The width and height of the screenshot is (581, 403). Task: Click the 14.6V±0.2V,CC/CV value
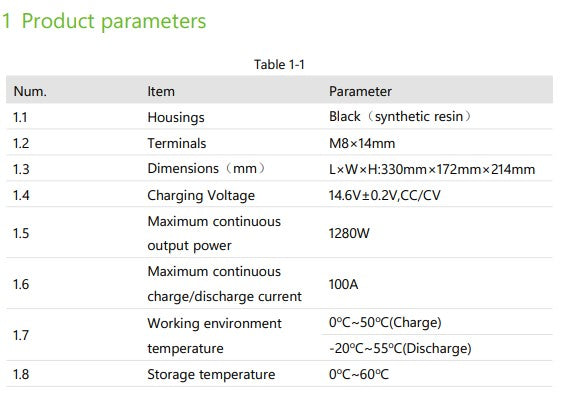(x=385, y=195)
